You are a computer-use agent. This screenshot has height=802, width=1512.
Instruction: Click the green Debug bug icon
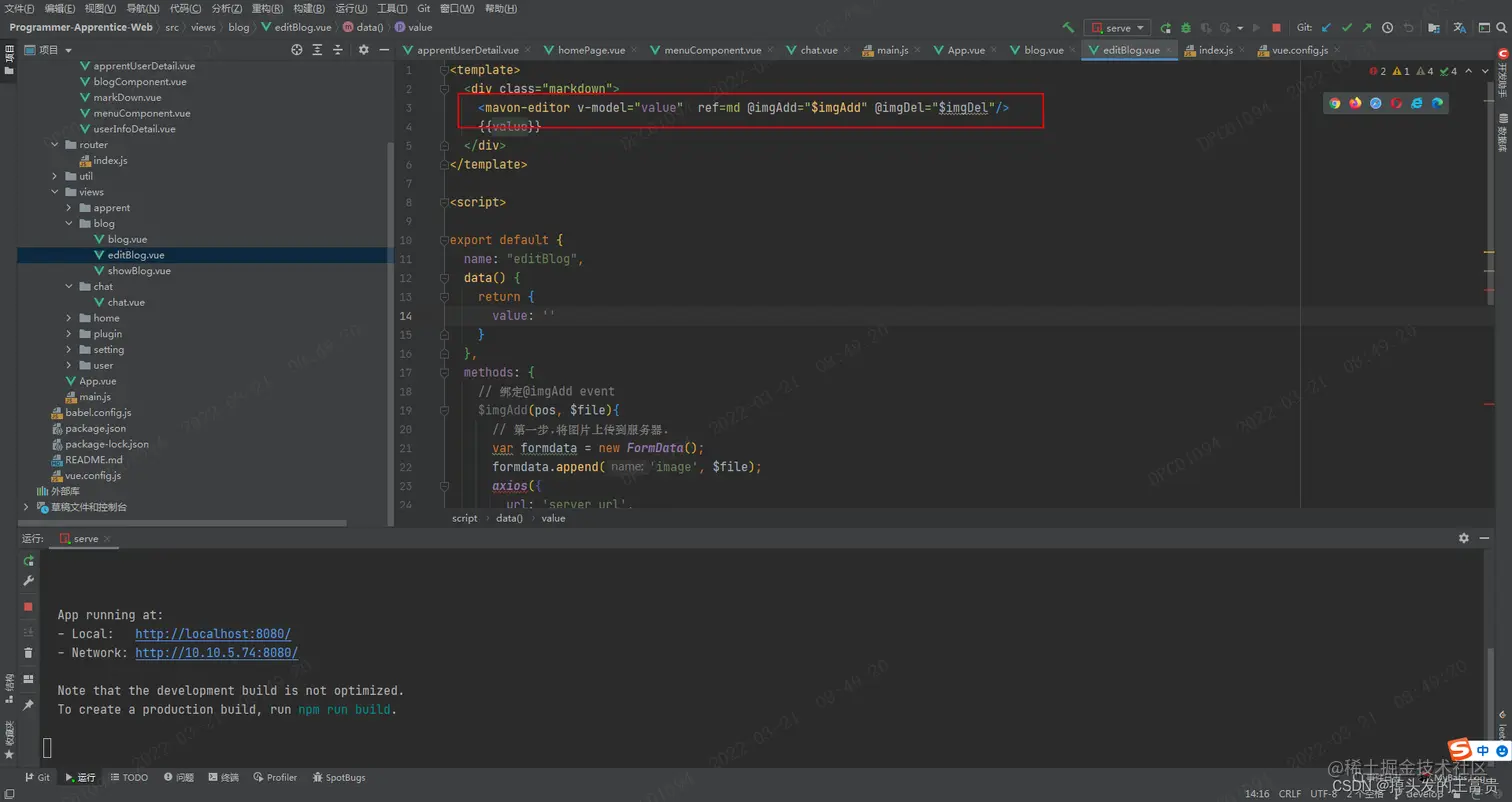[x=1186, y=28]
